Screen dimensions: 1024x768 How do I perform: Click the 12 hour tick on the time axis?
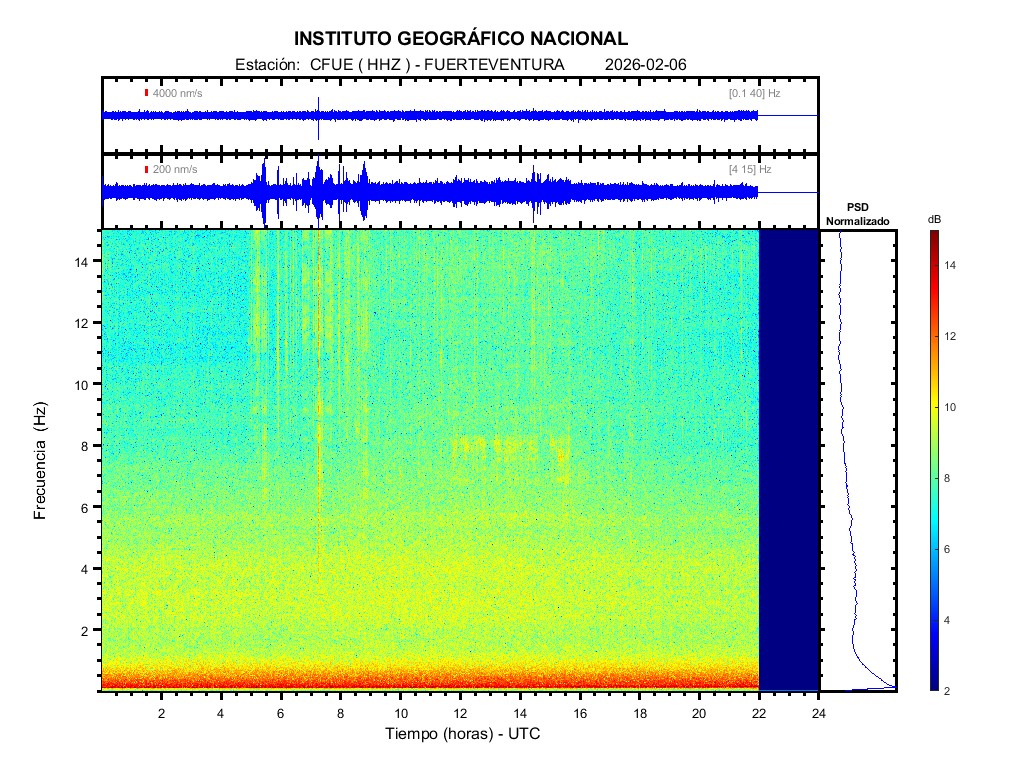click(460, 713)
